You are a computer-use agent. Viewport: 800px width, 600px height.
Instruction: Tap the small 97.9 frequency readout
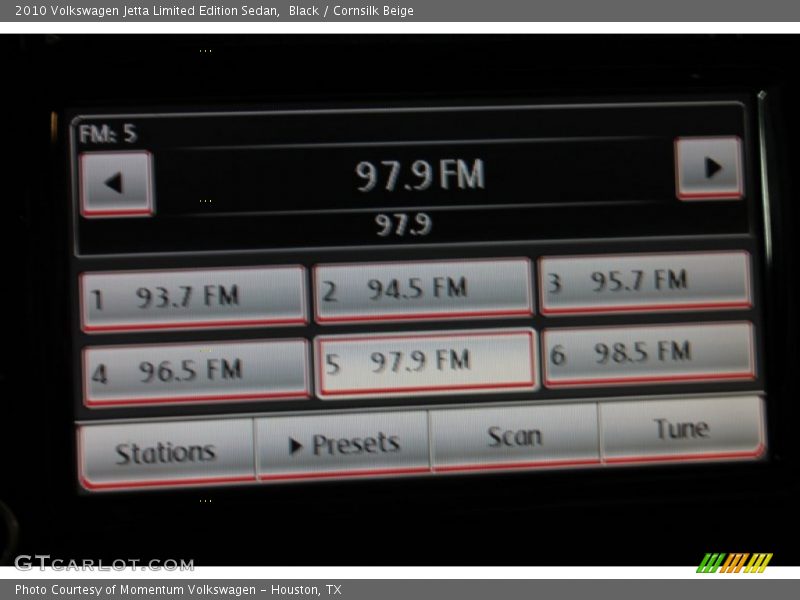(403, 225)
